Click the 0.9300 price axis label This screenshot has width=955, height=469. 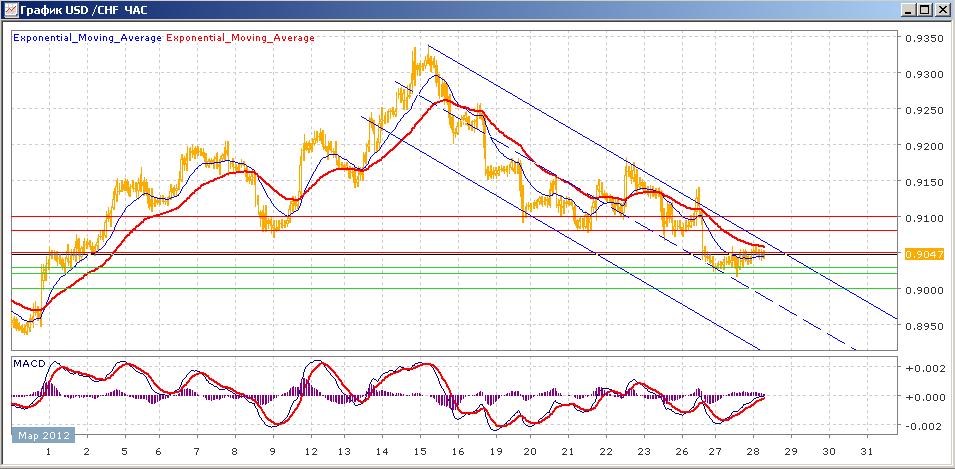coord(925,74)
